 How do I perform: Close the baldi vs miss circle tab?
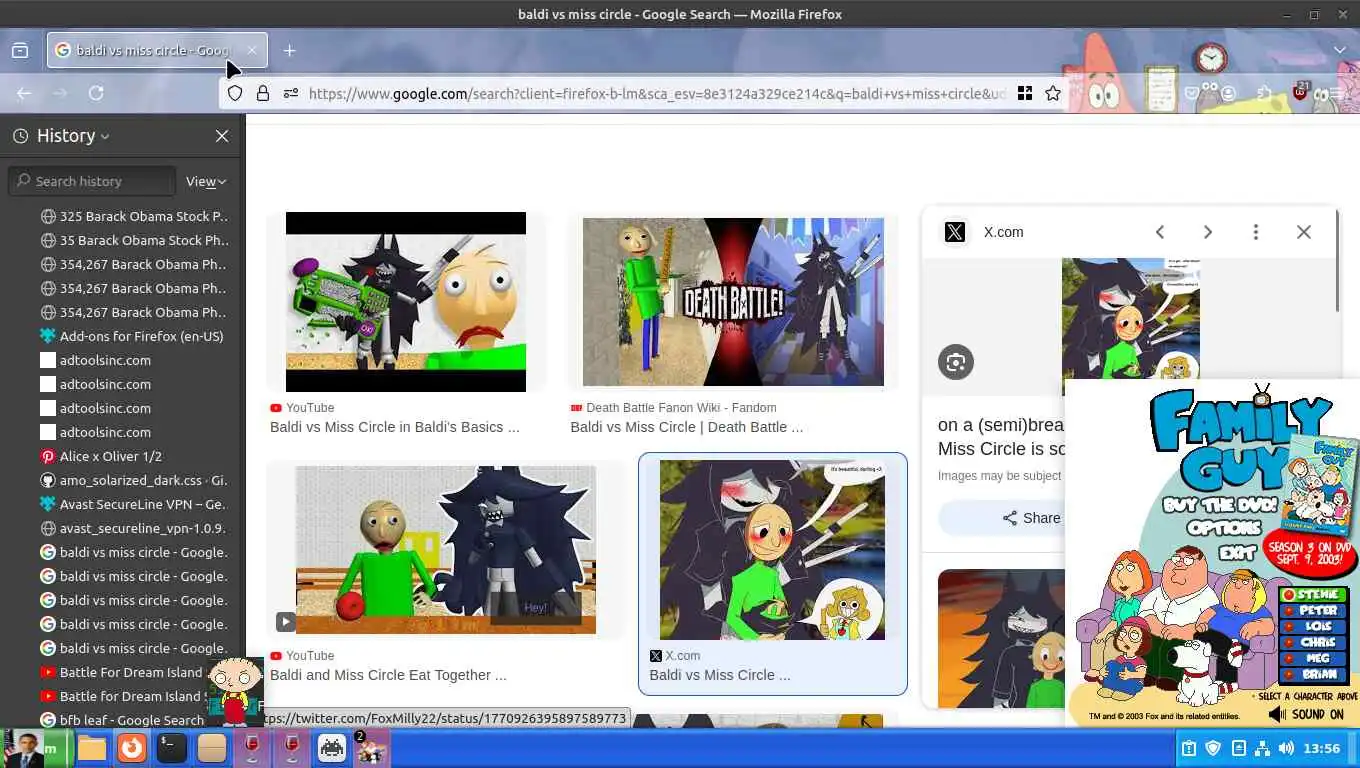[x=252, y=51]
